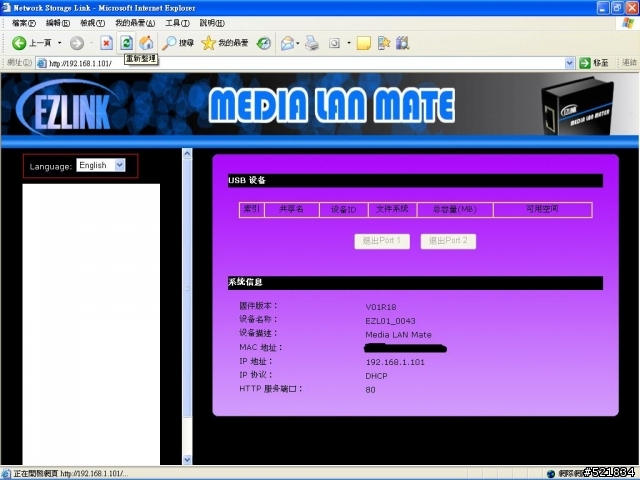Screen dimensions: 640x480
Task: Click the 可用空间 table column header
Action: (542, 209)
